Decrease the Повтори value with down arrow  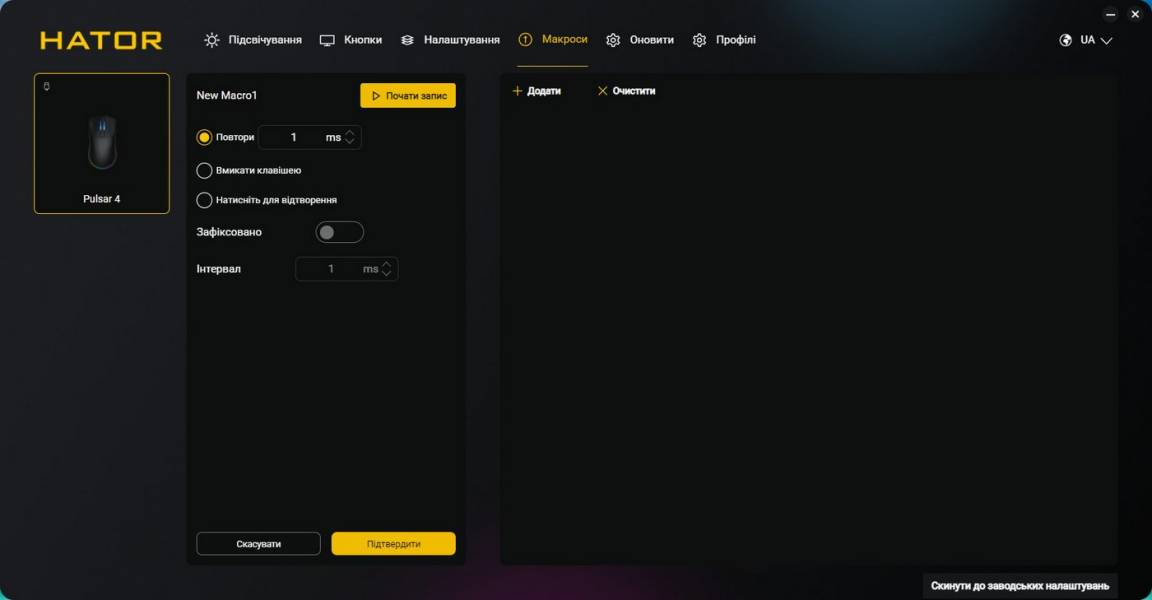point(350,141)
